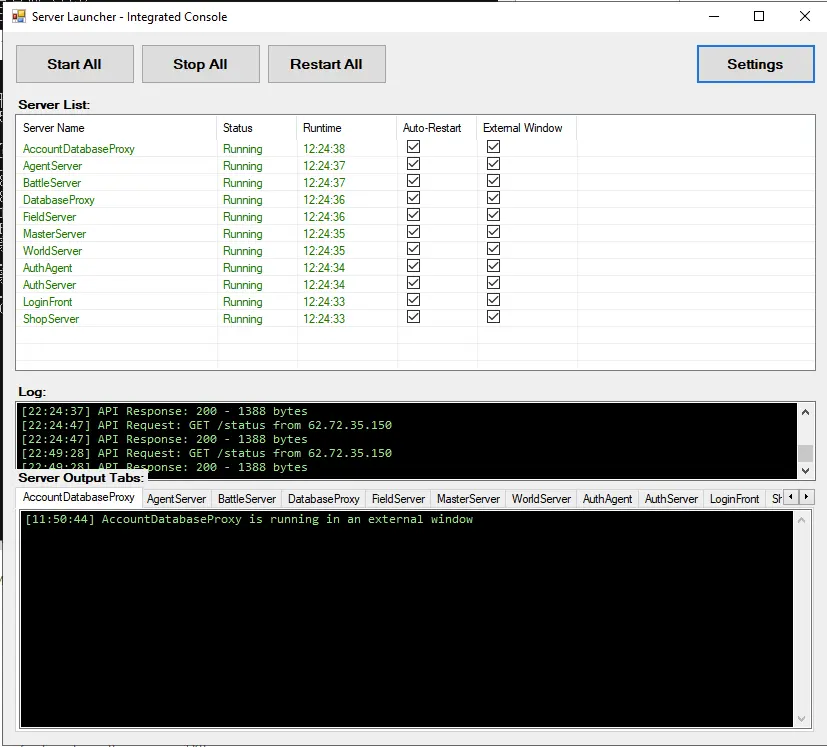Switch to the AccountDatabaseProxy output tab
The width and height of the screenshot is (827, 747).
79,497
